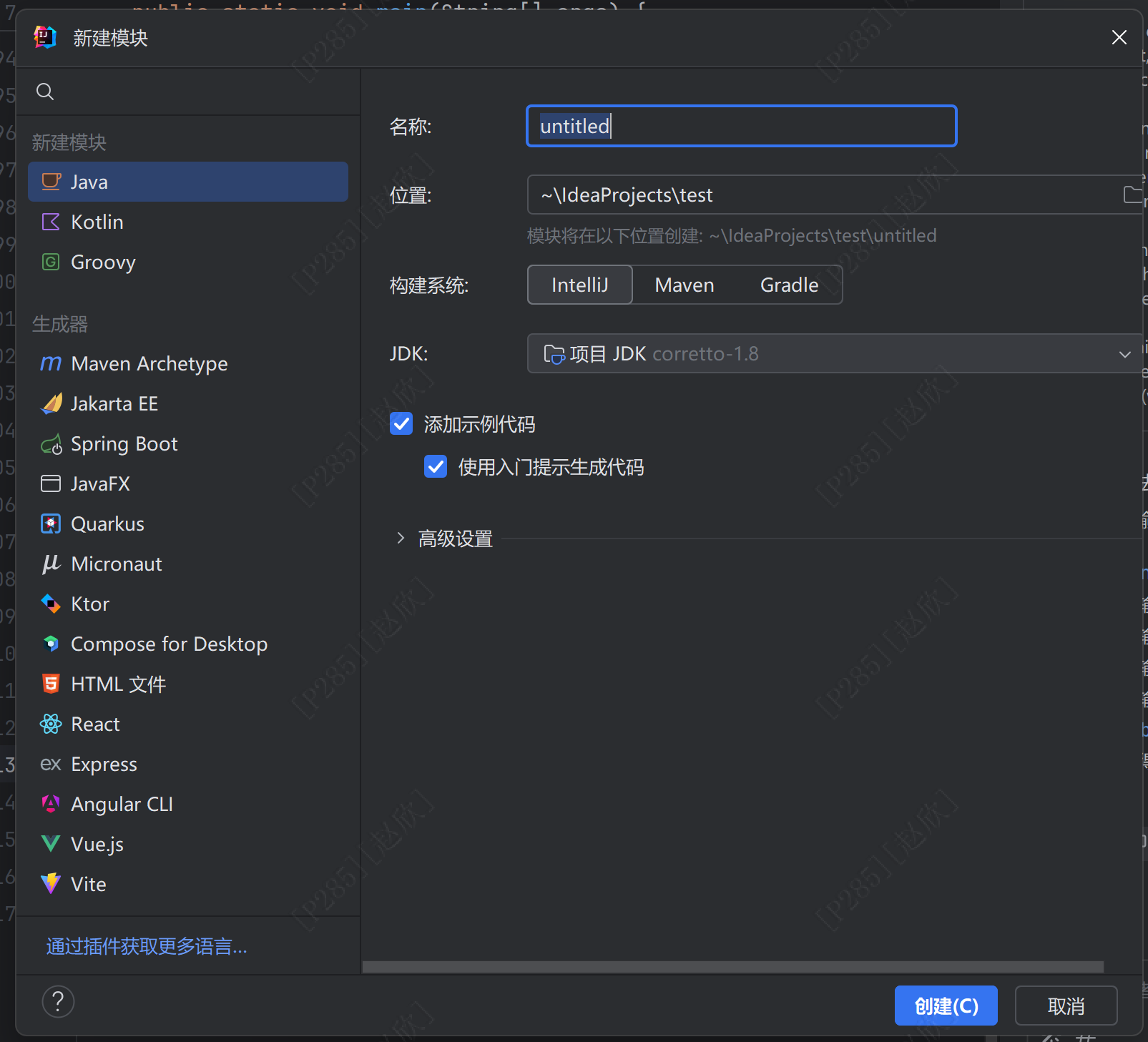
Task: Click the Vite lightning icon
Action: click(x=51, y=884)
